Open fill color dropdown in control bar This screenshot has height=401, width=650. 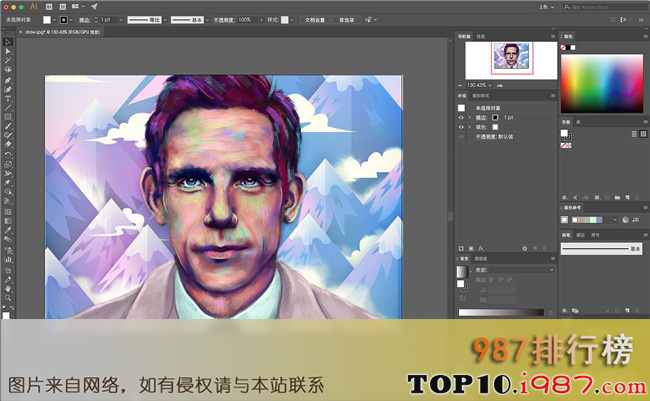[x=54, y=20]
